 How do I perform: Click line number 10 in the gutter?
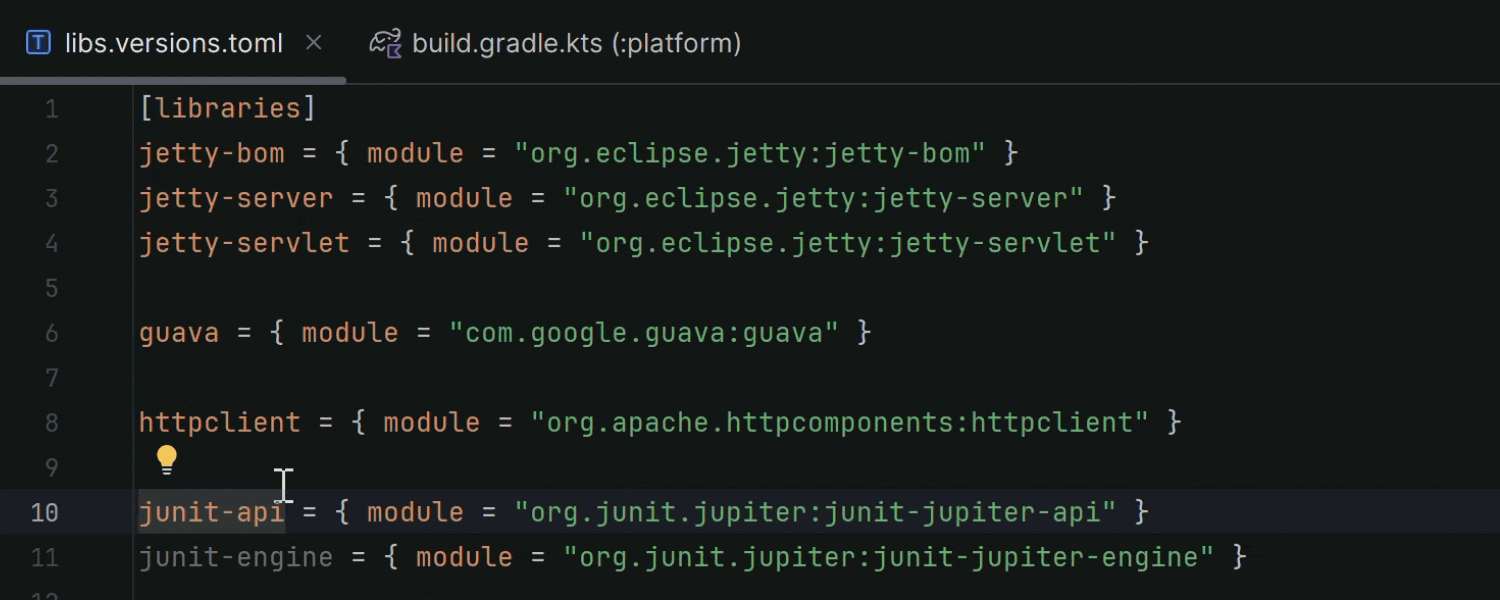click(44, 513)
